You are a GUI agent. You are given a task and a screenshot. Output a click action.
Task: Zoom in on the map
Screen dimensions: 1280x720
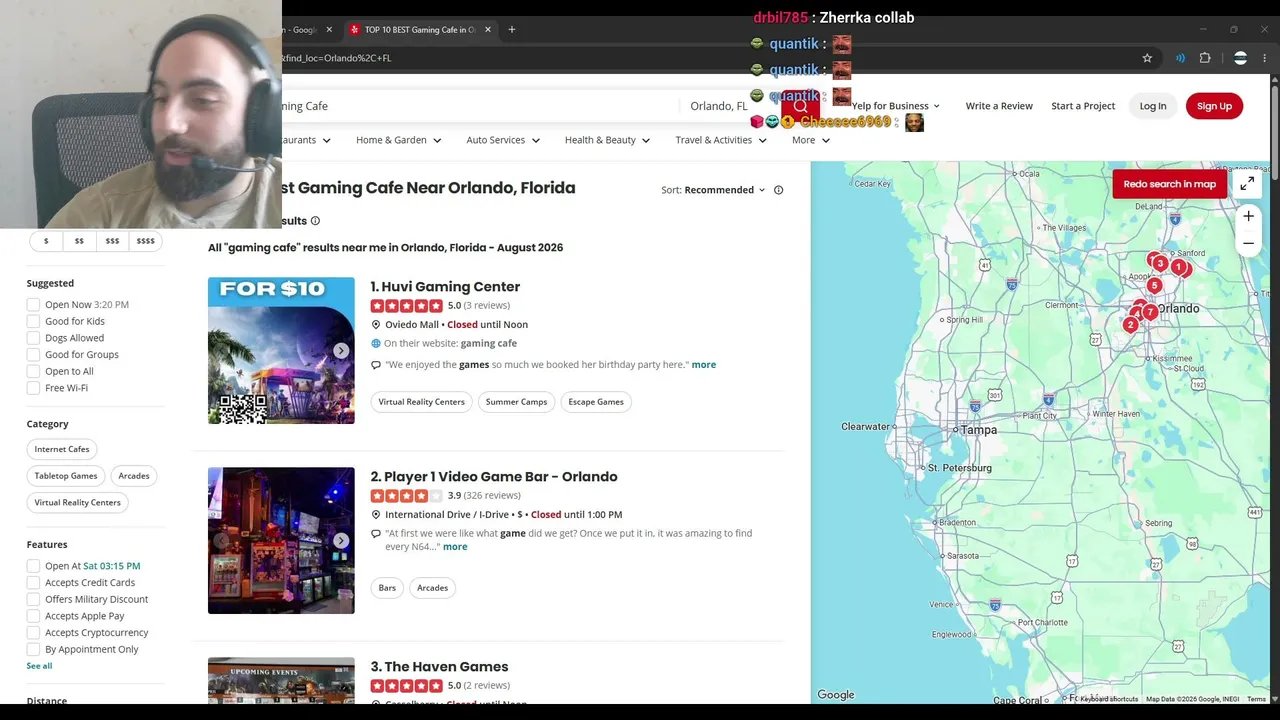pyautogui.click(x=1248, y=216)
